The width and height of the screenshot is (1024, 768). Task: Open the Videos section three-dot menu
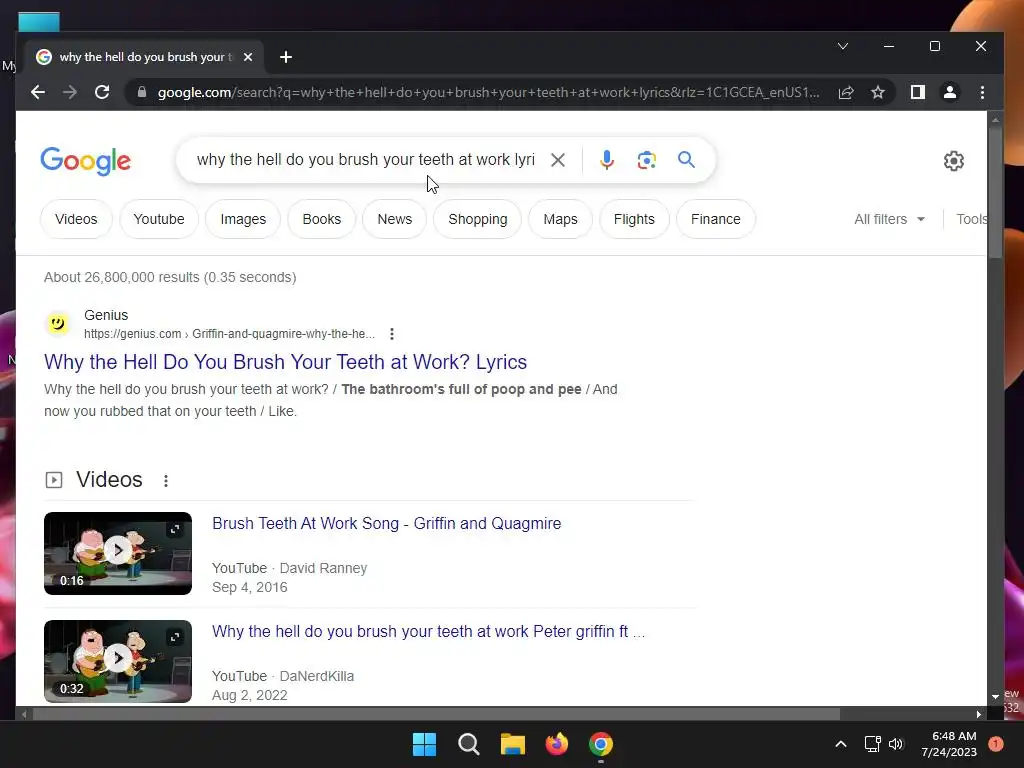[x=166, y=481]
